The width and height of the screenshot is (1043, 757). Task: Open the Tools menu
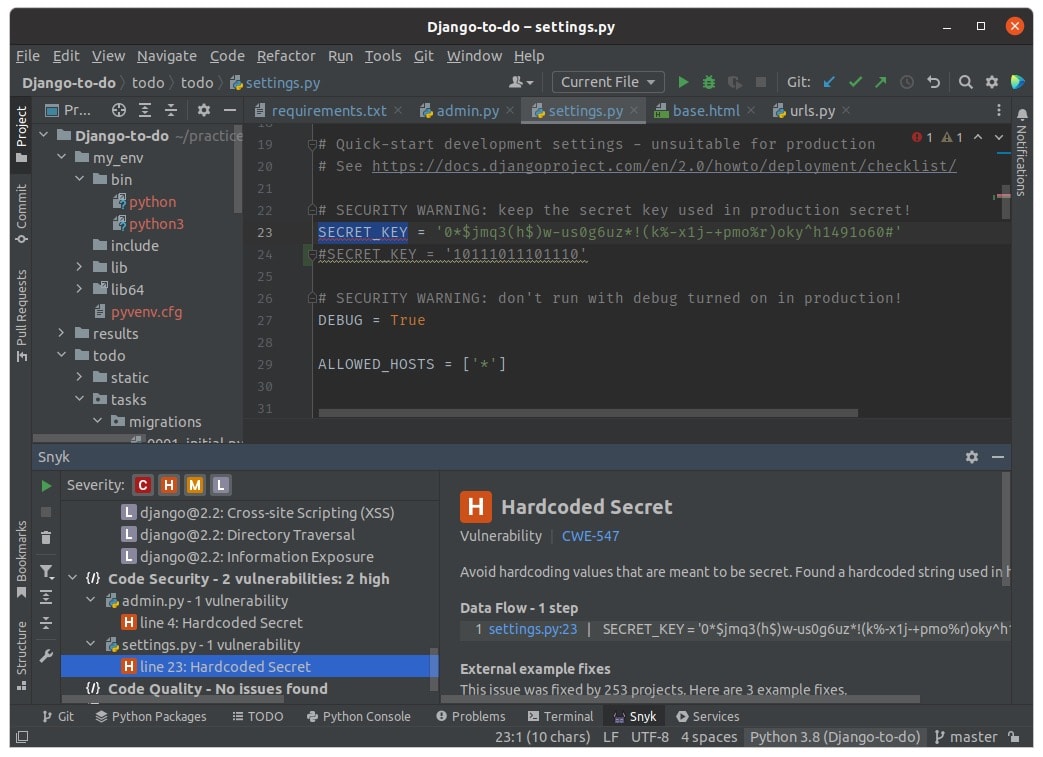382,56
